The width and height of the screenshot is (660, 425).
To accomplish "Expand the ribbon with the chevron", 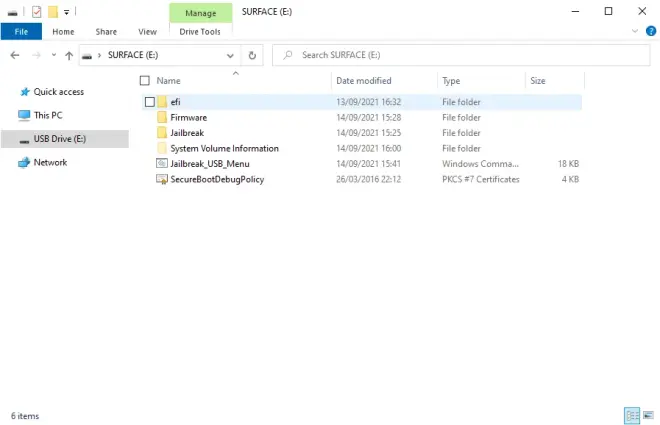I will [635, 31].
